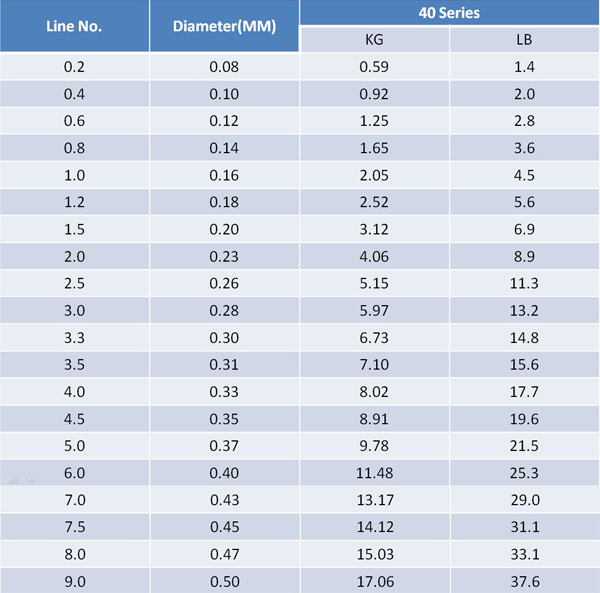
Task: Select diameter cell showing 0.08
Action: pyautogui.click(x=224, y=67)
